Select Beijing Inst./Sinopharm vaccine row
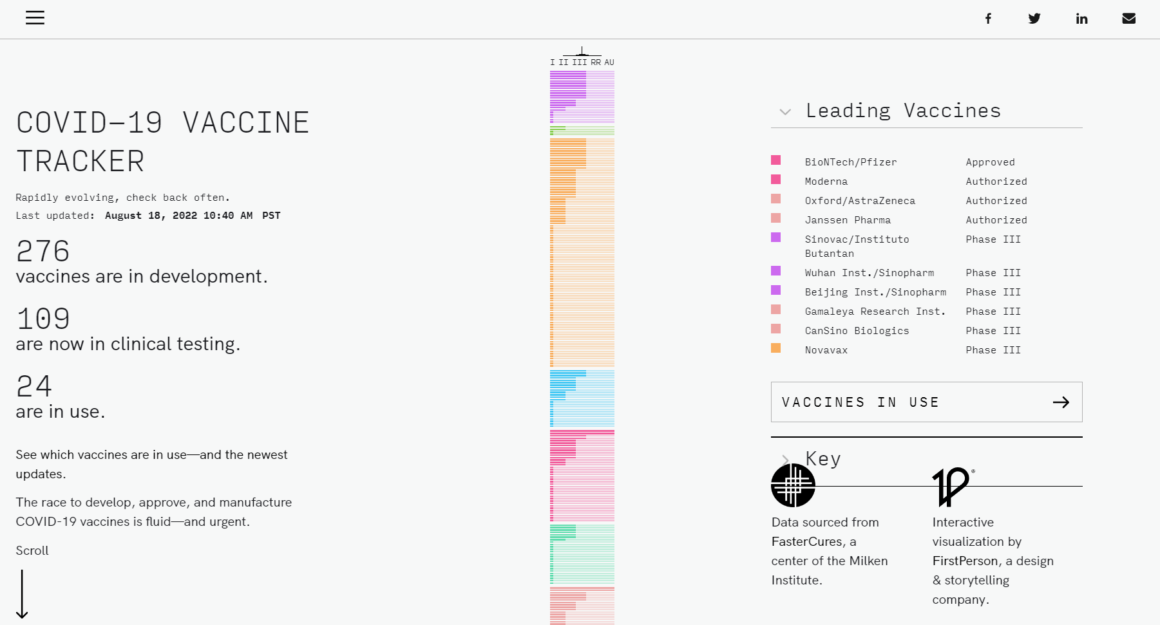The height and width of the screenshot is (625, 1160). [926, 292]
